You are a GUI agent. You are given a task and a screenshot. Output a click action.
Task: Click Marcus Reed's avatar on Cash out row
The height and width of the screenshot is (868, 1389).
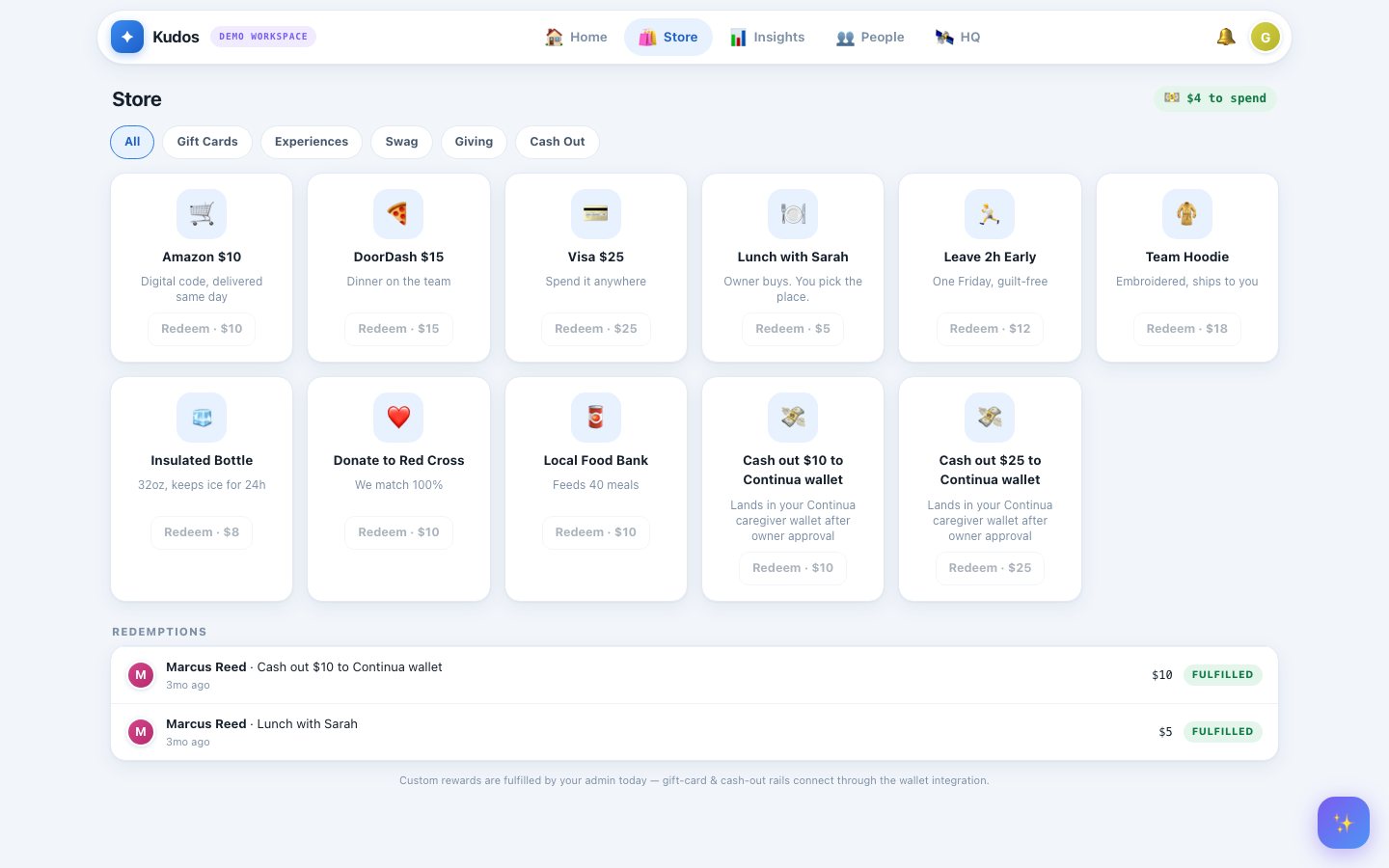(x=141, y=675)
